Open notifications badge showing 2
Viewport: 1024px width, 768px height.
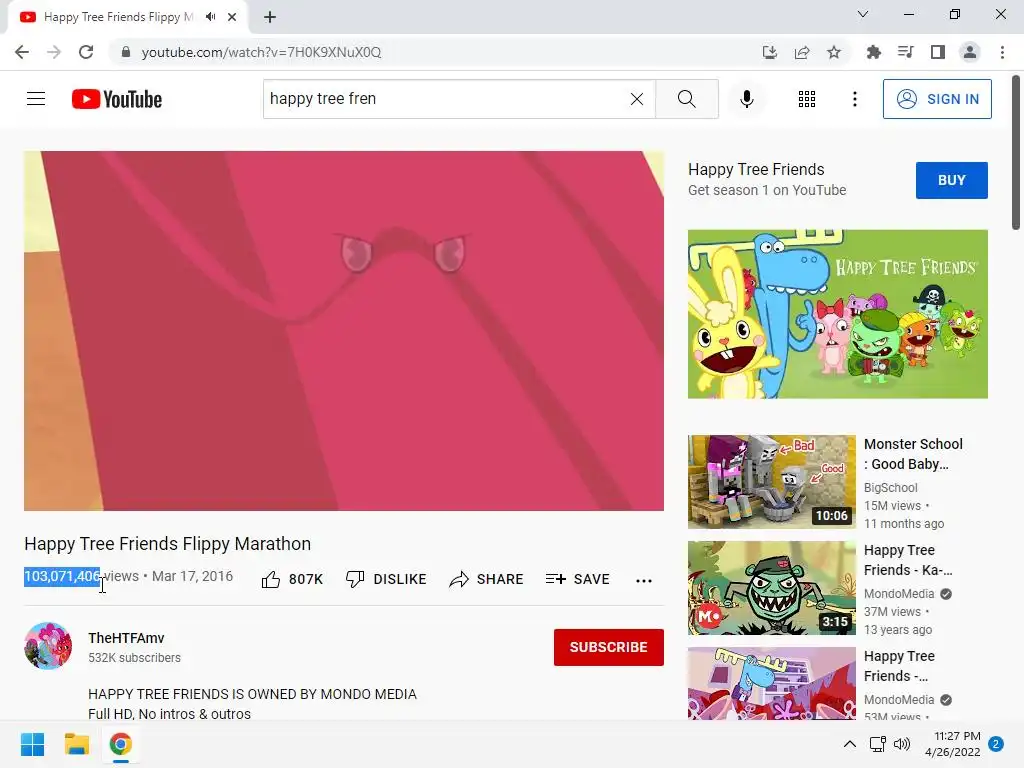pos(996,744)
